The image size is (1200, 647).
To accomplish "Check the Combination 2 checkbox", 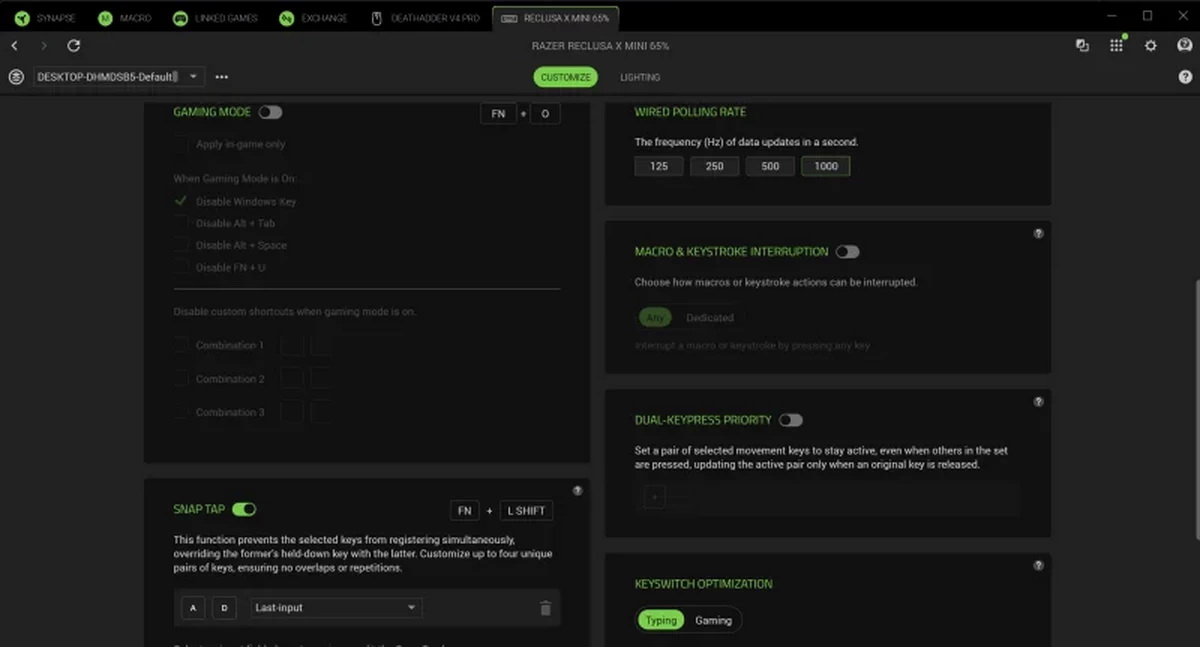I will point(181,379).
